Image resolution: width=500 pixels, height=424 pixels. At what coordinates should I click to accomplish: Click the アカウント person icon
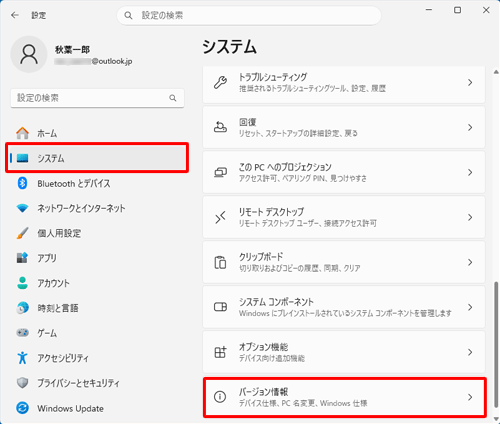pos(22,283)
